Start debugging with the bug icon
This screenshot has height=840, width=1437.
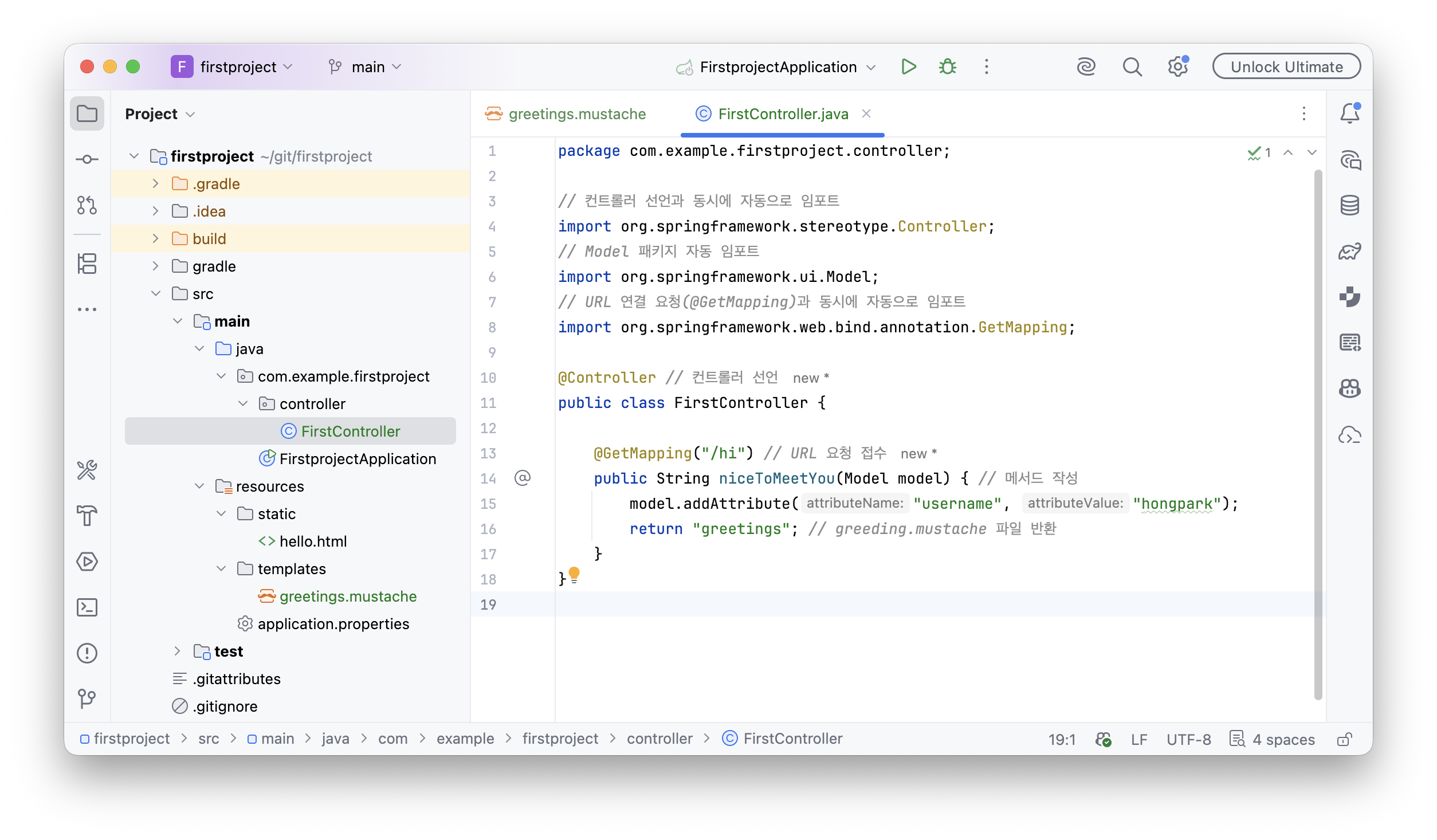click(947, 67)
